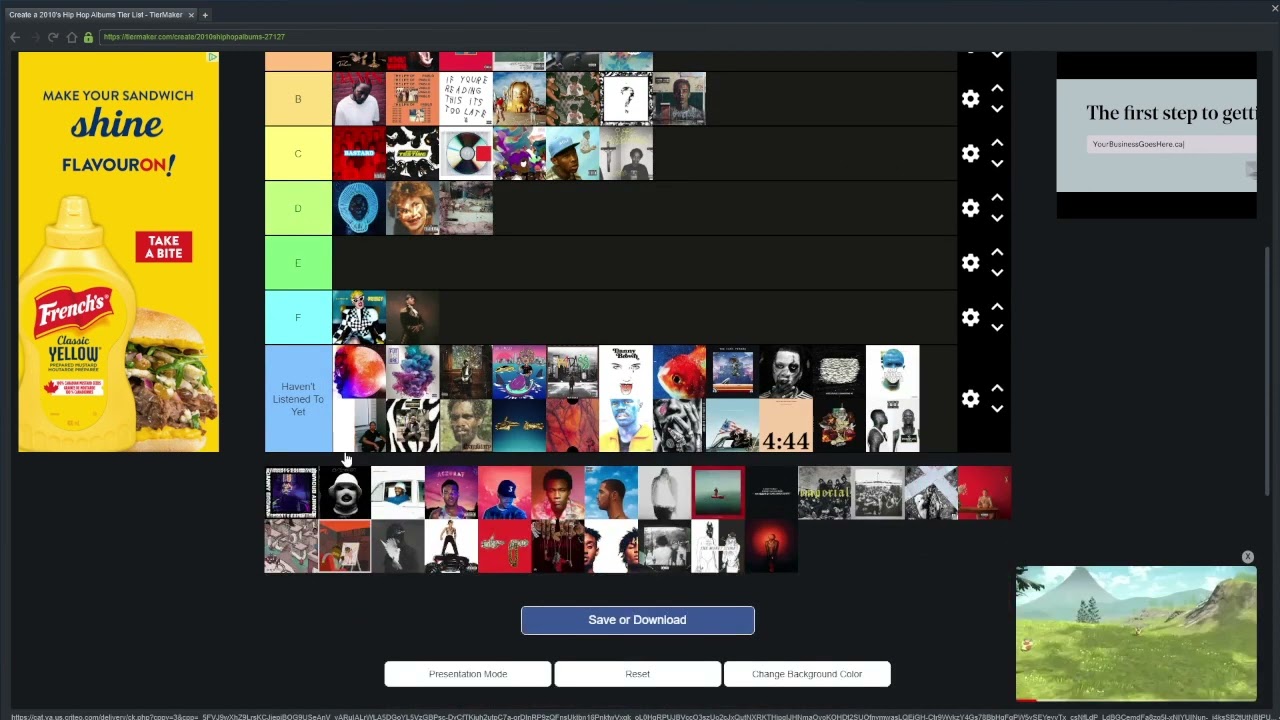Move tier F down with its down chevron
Viewport: 1280px width, 720px height.
point(997,328)
